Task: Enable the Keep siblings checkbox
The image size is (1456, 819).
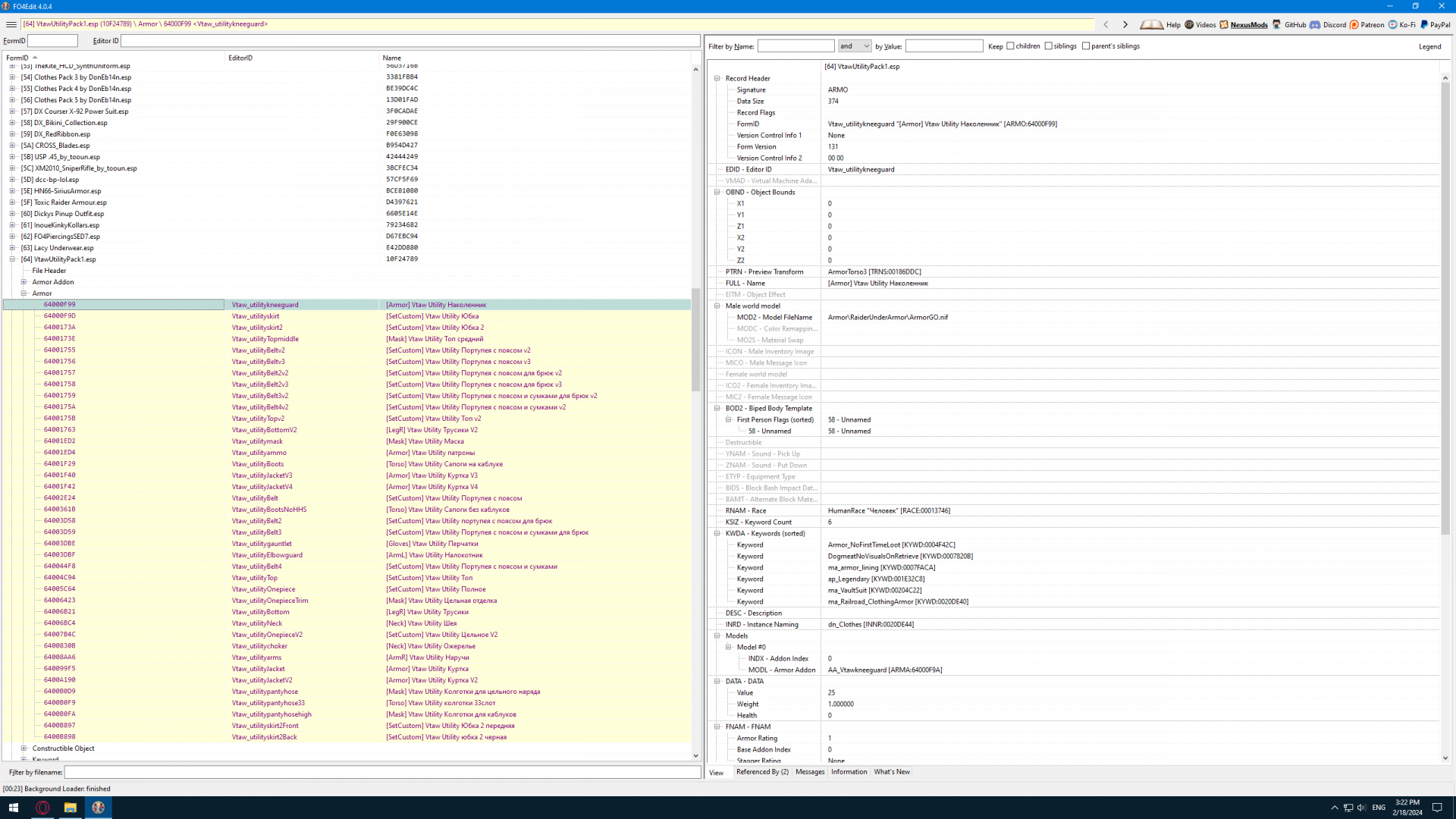Action: click(1049, 46)
